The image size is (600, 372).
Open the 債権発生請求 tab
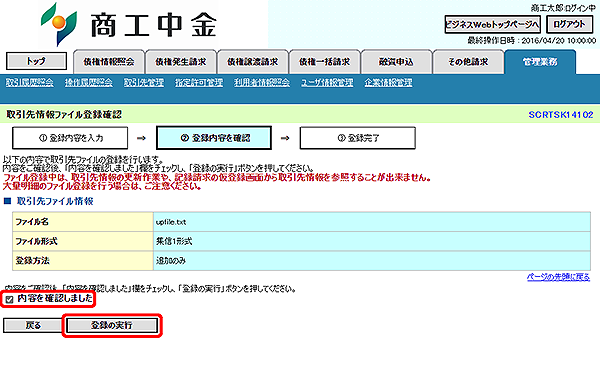[x=181, y=62]
